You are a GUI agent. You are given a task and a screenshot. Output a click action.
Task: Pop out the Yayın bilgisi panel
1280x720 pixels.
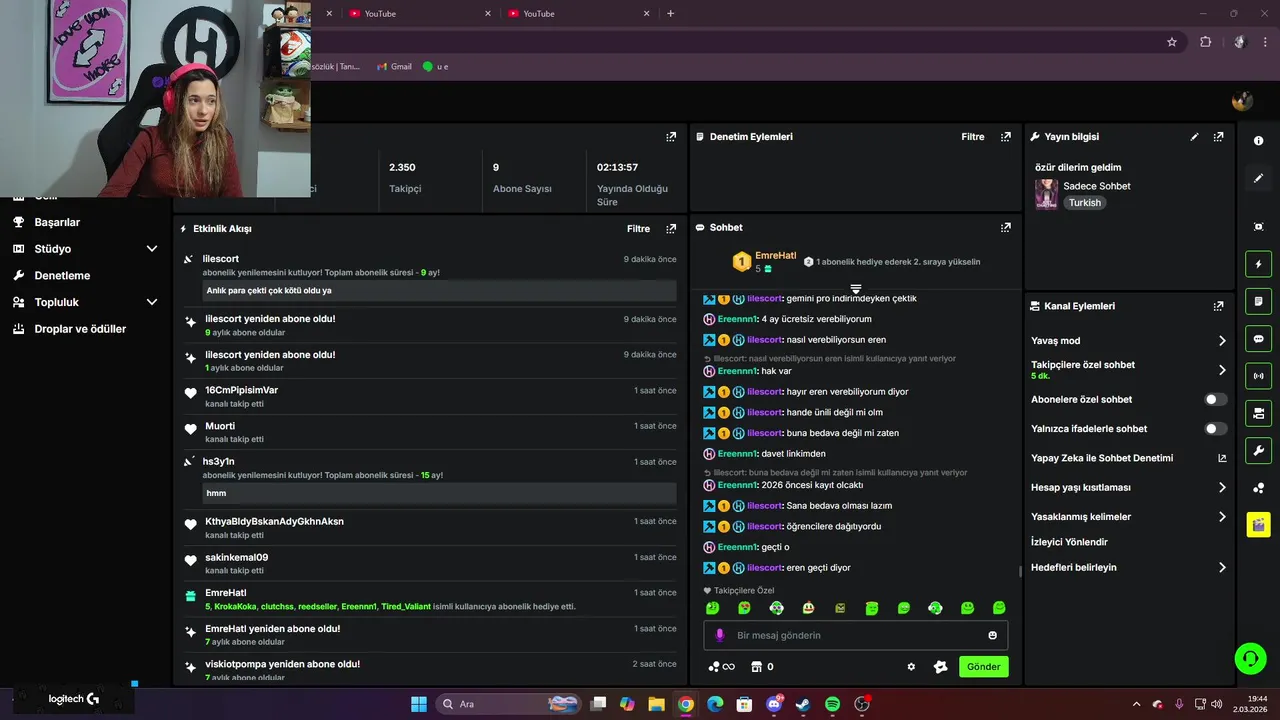(1218, 137)
